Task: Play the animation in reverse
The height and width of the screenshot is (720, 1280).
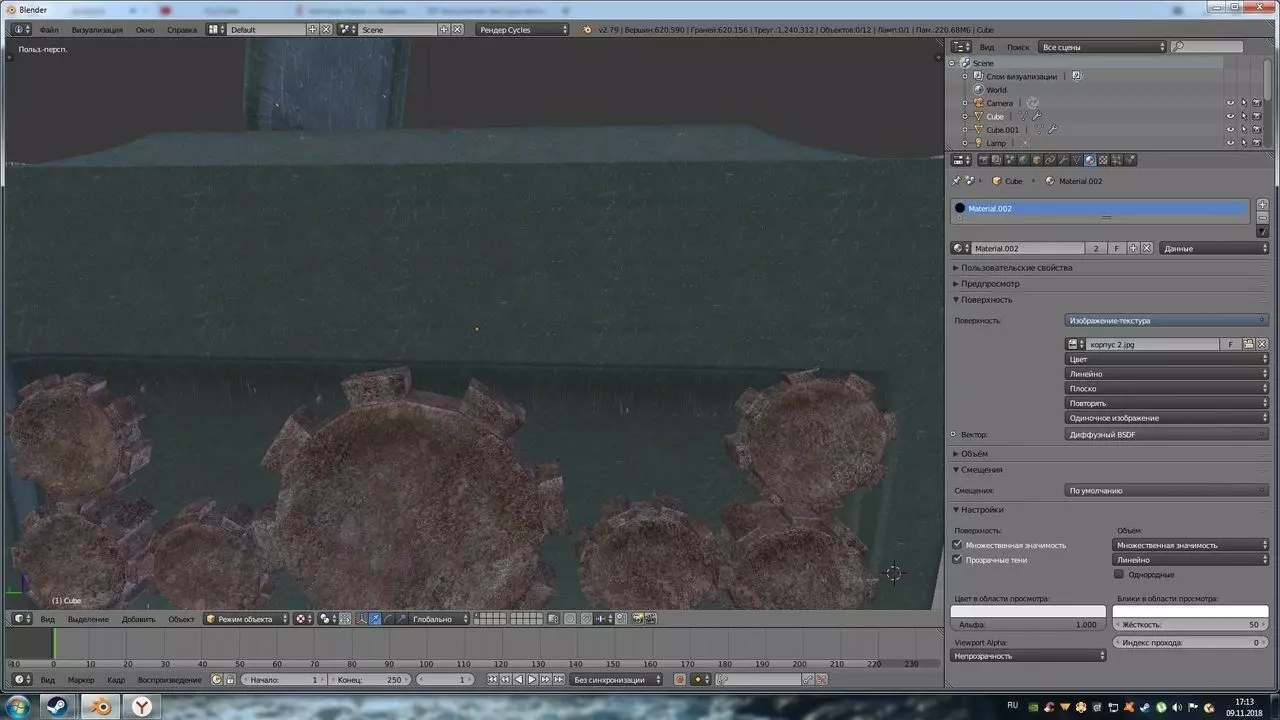Action: (518, 680)
